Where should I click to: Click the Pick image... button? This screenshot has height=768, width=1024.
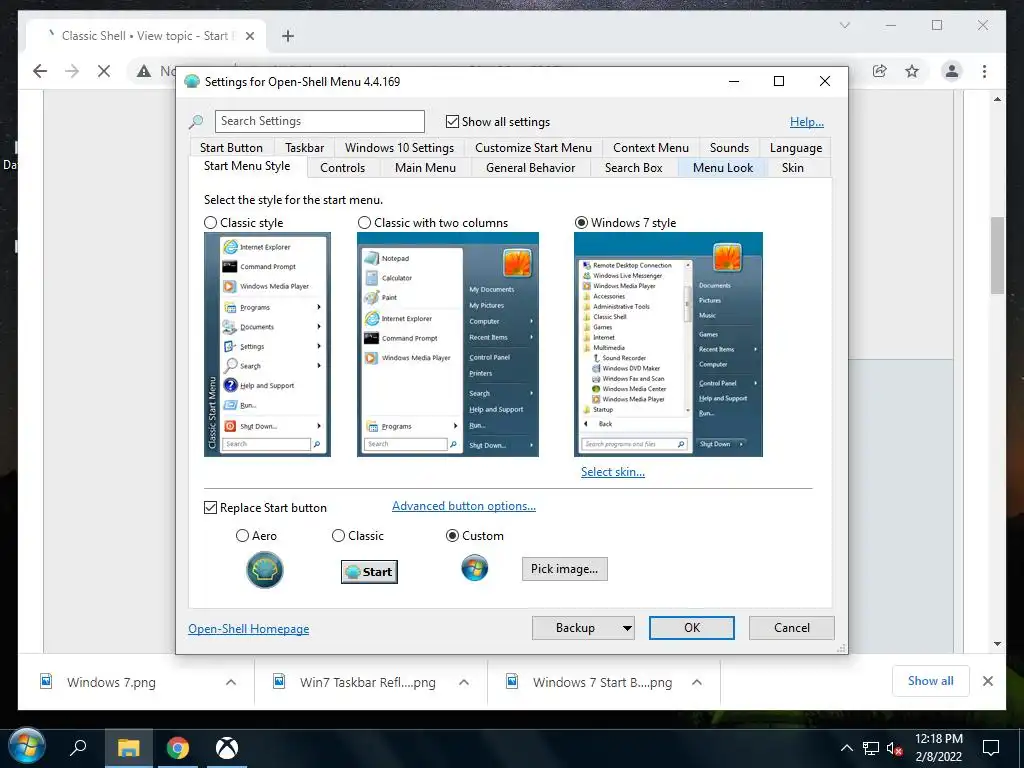(x=564, y=569)
